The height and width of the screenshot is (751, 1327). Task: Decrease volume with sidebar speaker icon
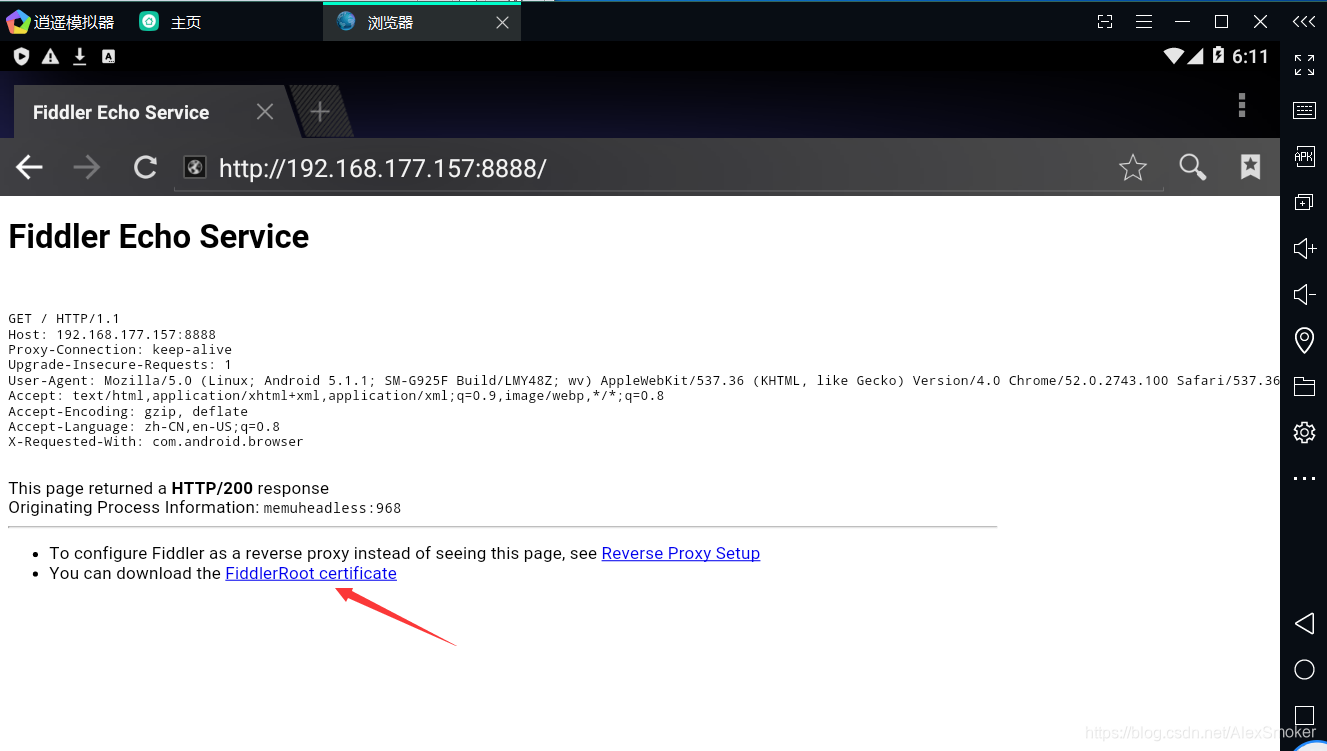click(x=1304, y=294)
